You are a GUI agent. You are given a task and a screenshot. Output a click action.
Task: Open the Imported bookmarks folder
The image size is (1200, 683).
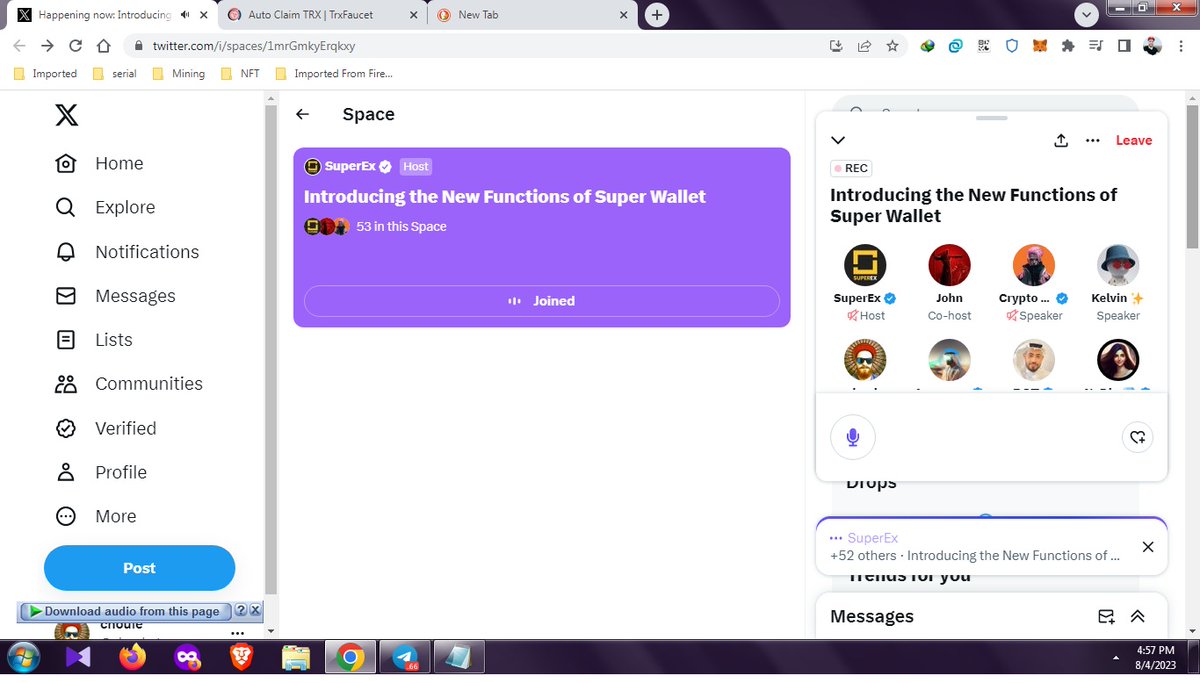pos(45,73)
